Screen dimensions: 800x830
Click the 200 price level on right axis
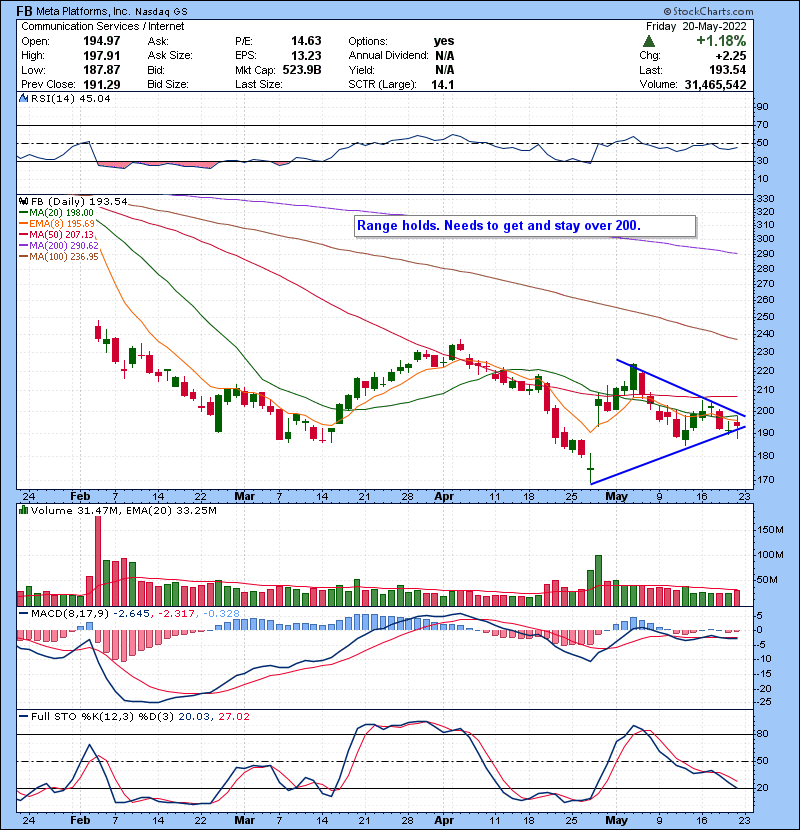tap(766, 411)
